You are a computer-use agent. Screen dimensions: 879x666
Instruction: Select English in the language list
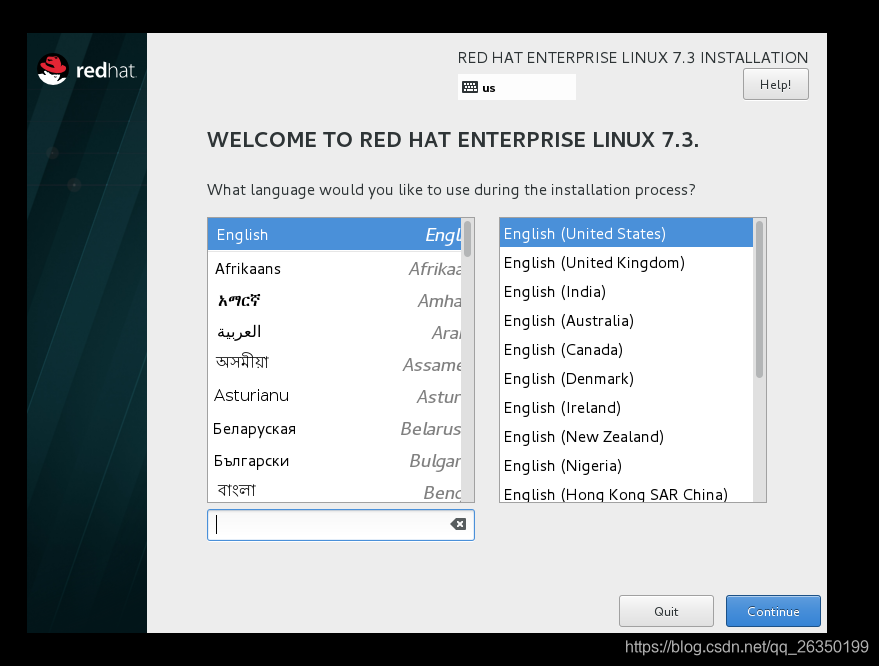pos(335,234)
